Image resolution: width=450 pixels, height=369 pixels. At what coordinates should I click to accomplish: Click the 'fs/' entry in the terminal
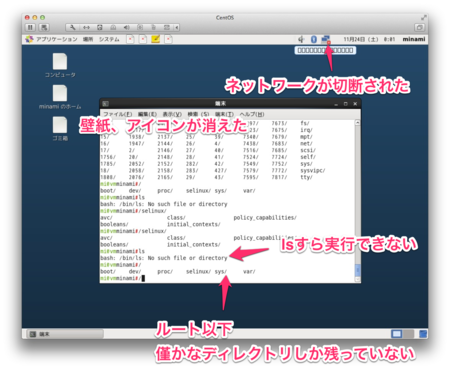pyautogui.click(x=305, y=123)
